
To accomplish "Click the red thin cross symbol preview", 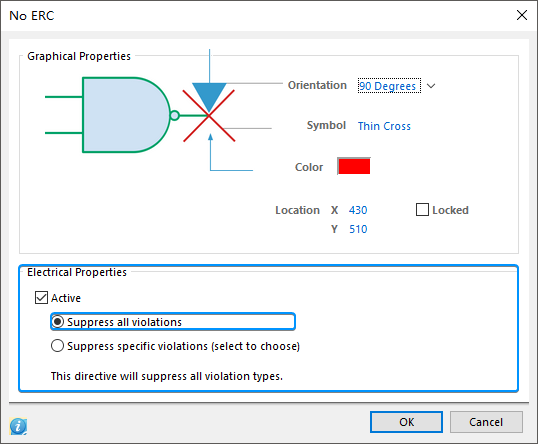I will [x=209, y=116].
